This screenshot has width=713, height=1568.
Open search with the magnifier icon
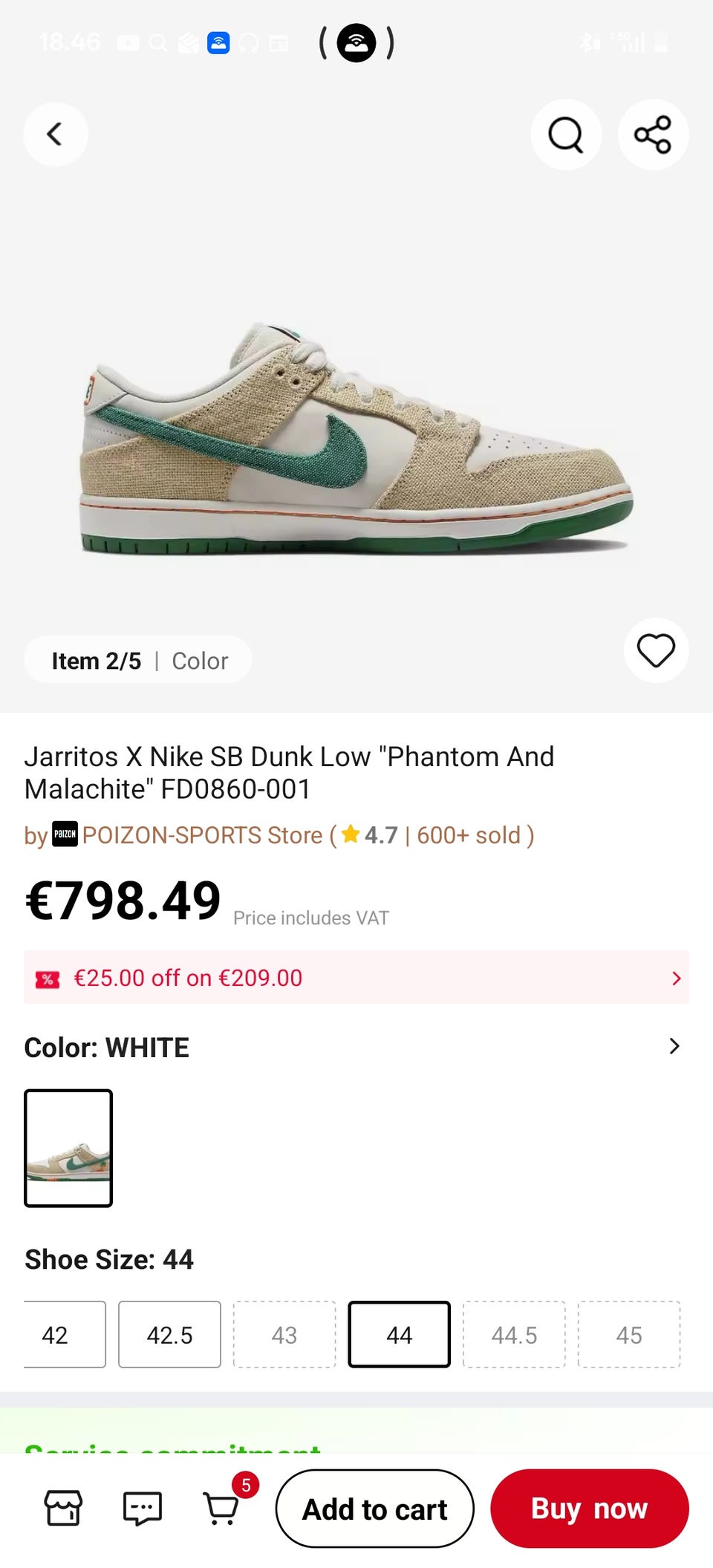click(566, 134)
